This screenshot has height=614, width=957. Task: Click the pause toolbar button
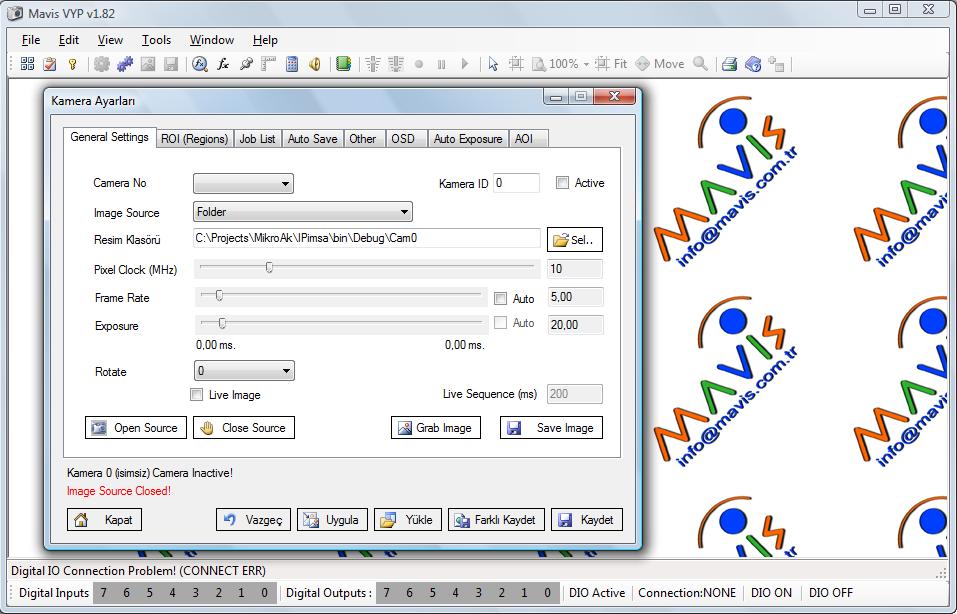click(441, 63)
